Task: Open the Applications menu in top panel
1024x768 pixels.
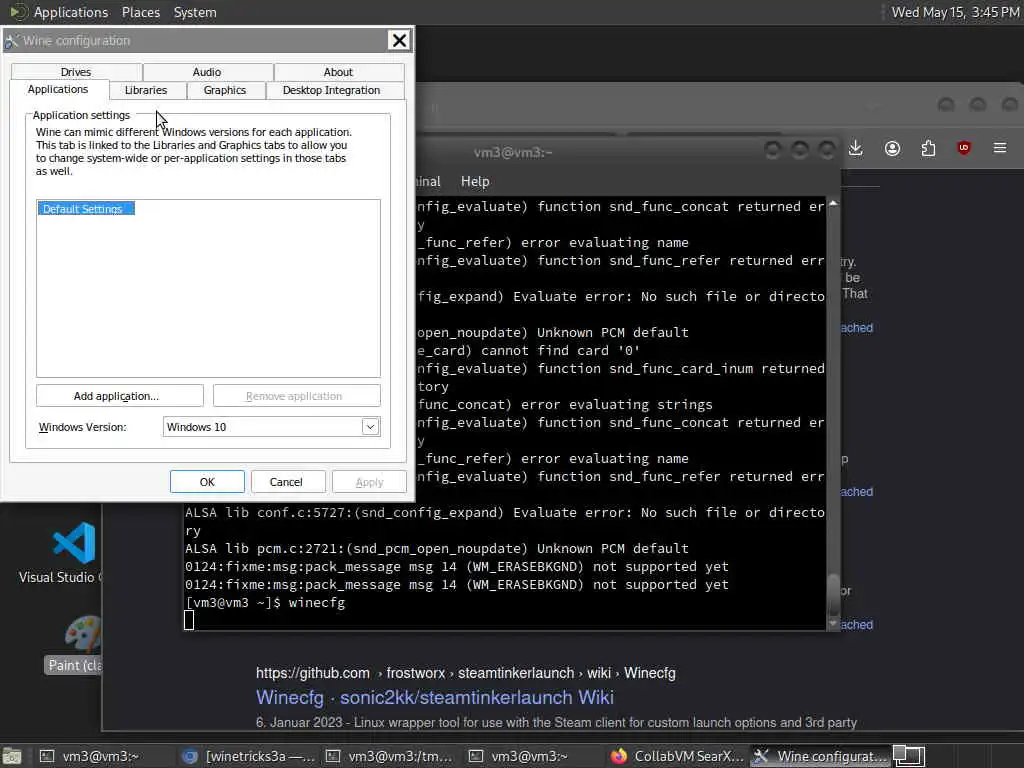Action: pos(71,12)
